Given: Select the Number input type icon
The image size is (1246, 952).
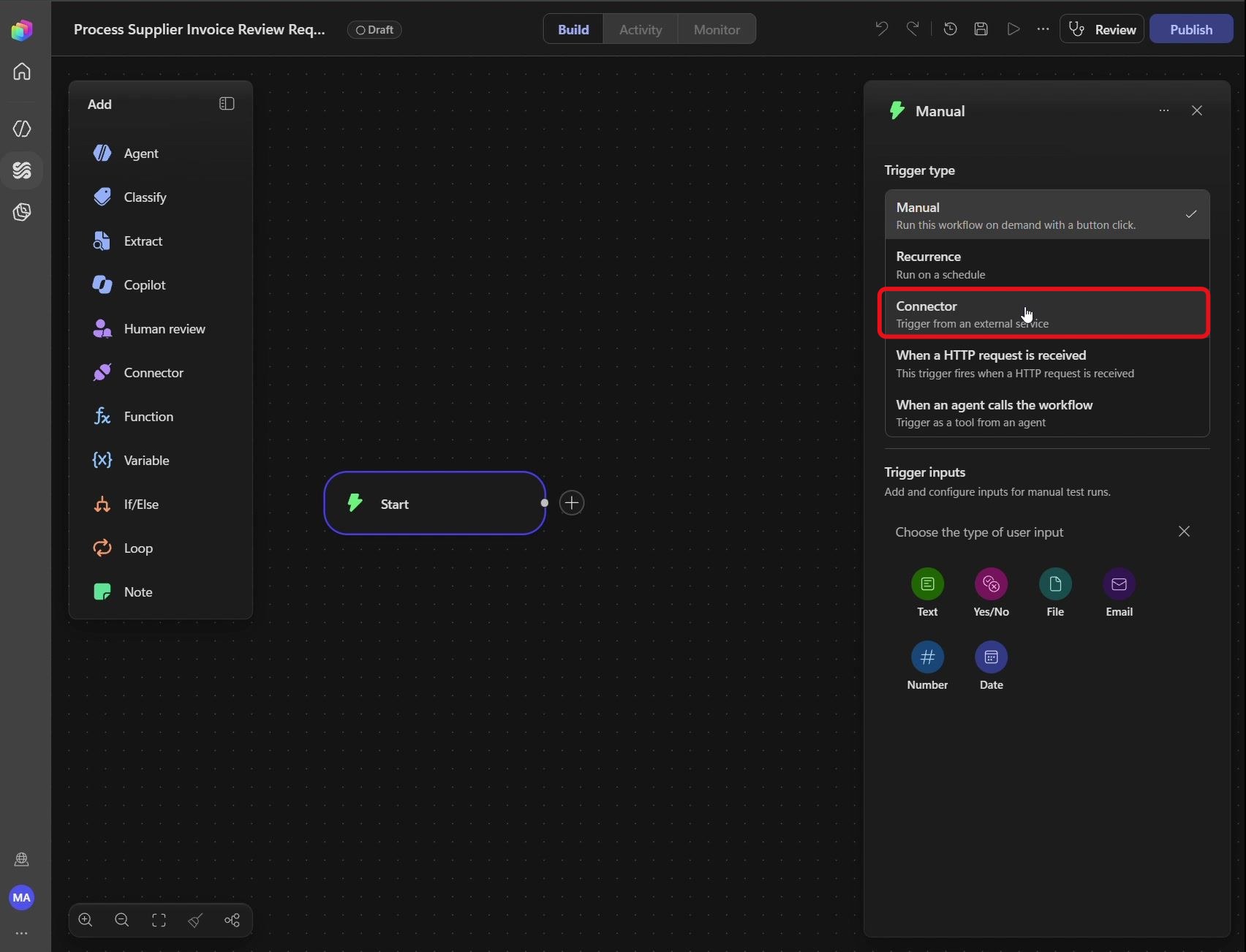Looking at the screenshot, I should pyautogui.click(x=927, y=657).
